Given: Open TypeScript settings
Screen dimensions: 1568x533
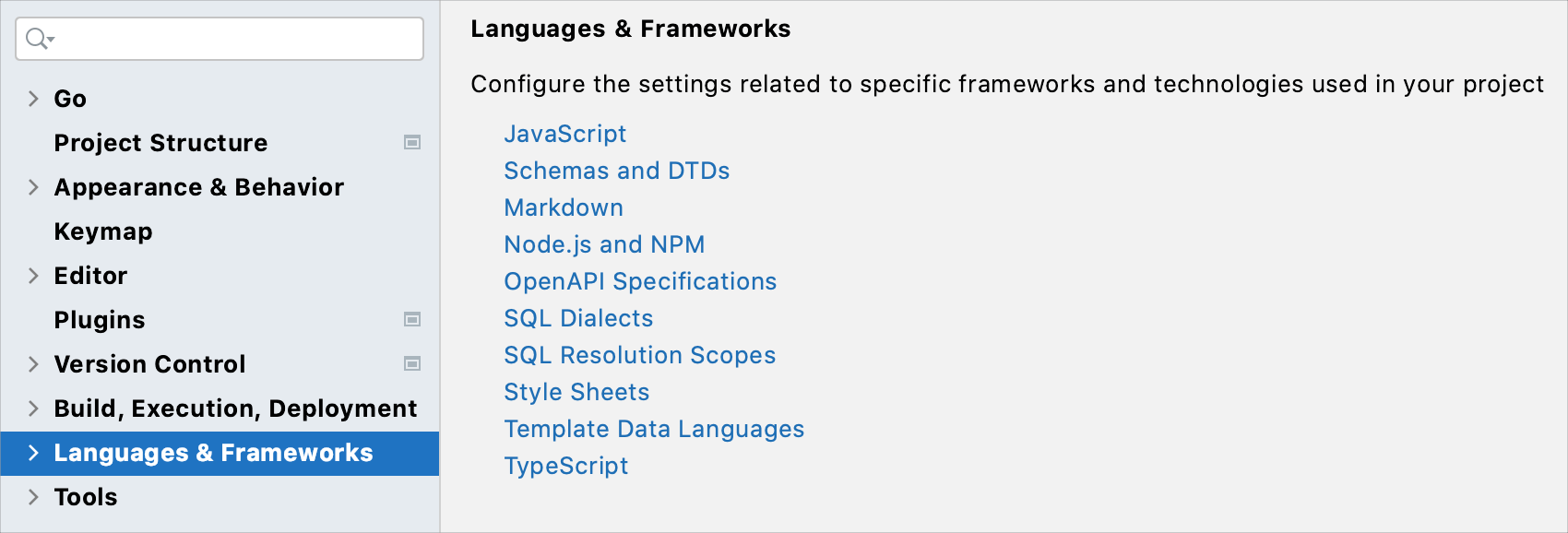Looking at the screenshot, I should 566,466.
